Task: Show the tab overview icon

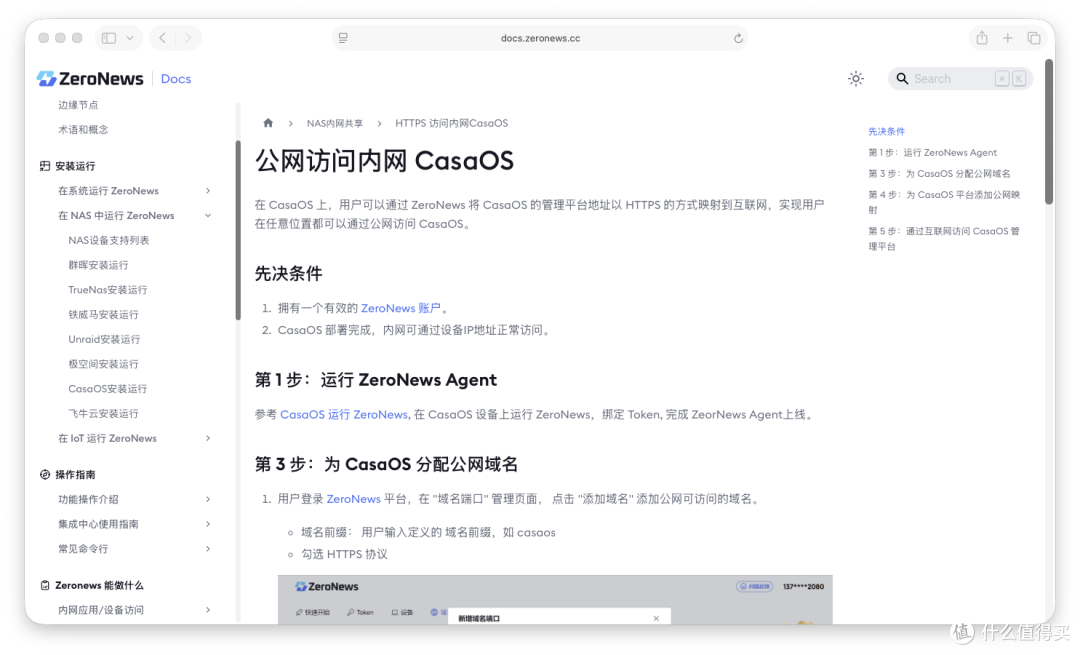Action: pos(1034,38)
